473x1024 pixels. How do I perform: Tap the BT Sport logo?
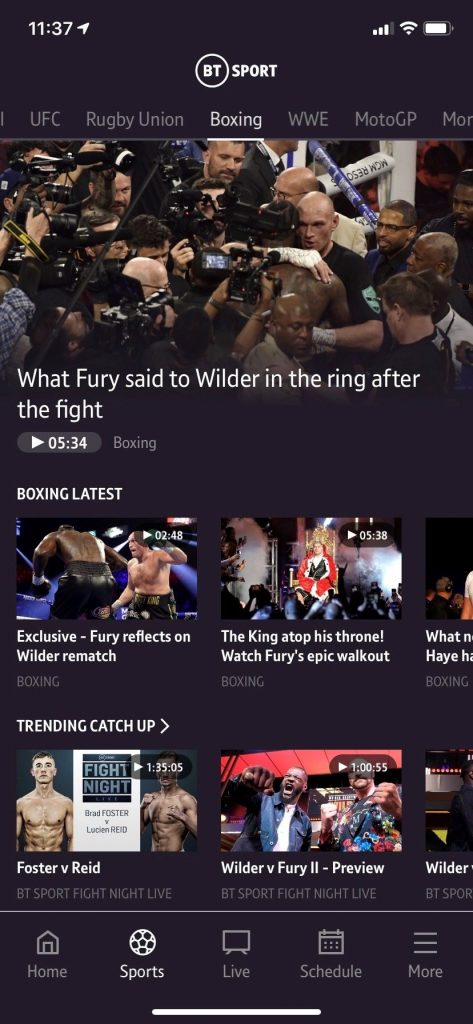(236, 71)
